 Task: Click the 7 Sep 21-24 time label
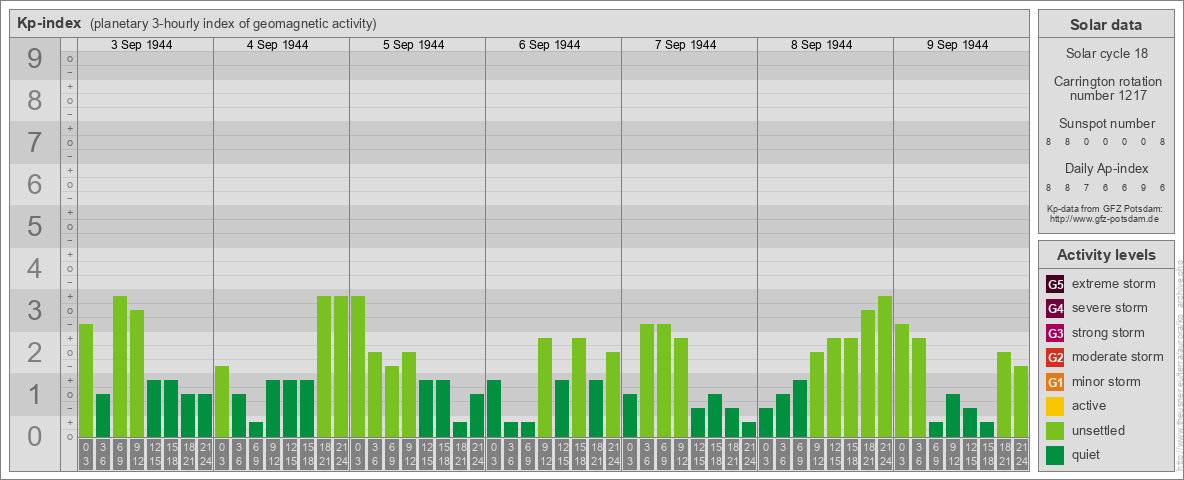(748, 454)
